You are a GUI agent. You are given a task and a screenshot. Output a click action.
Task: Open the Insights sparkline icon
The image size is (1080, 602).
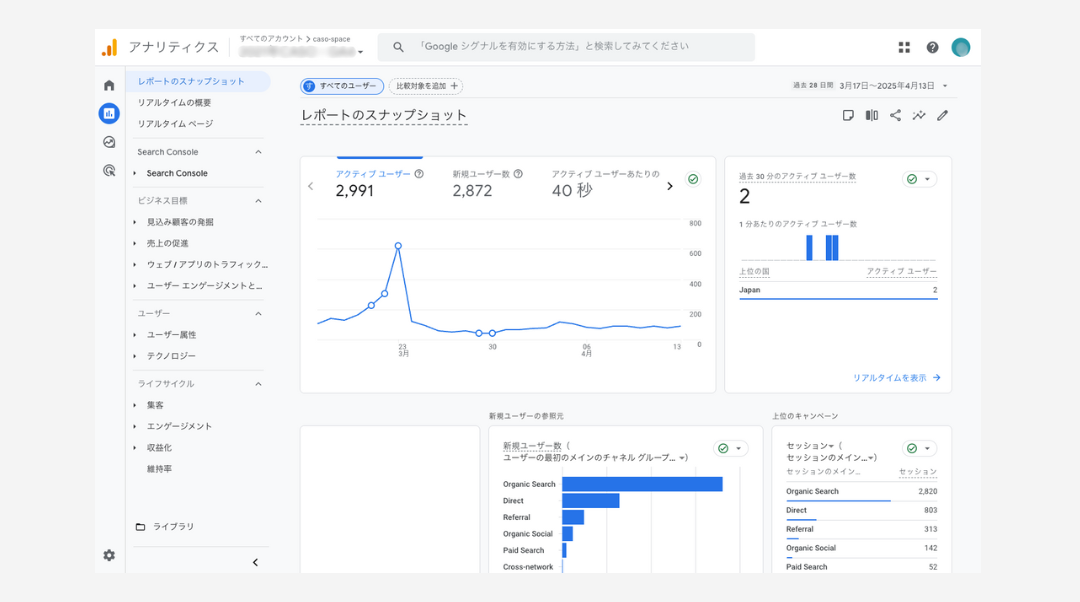coord(919,115)
